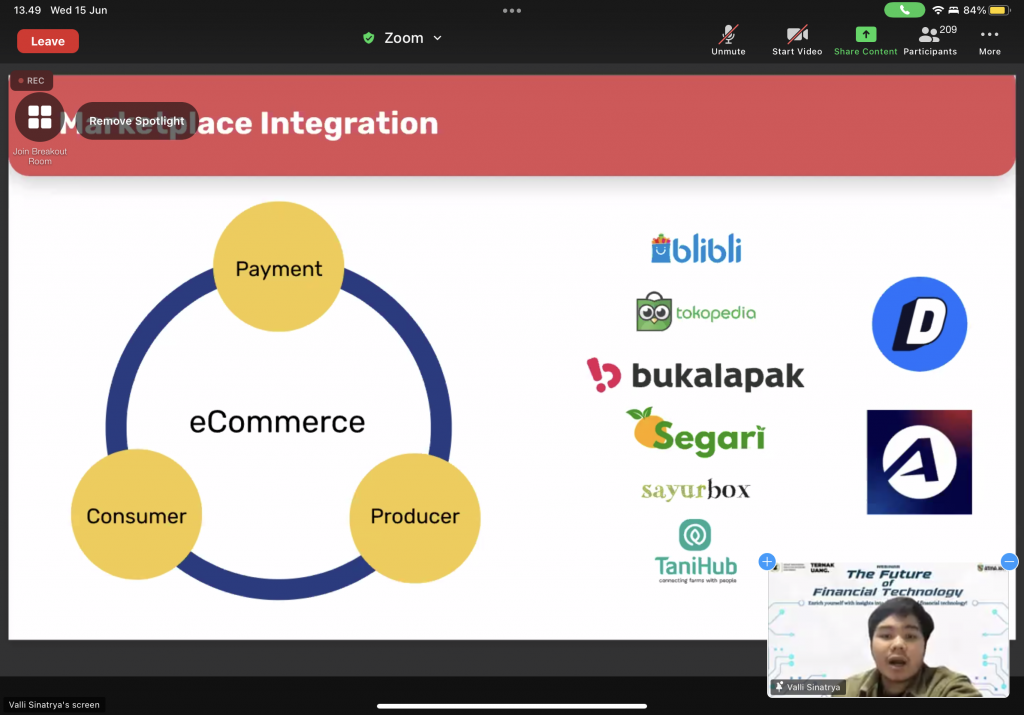The height and width of the screenshot is (715, 1024).
Task: Click the Payment circle in diagram
Action: [x=279, y=266]
